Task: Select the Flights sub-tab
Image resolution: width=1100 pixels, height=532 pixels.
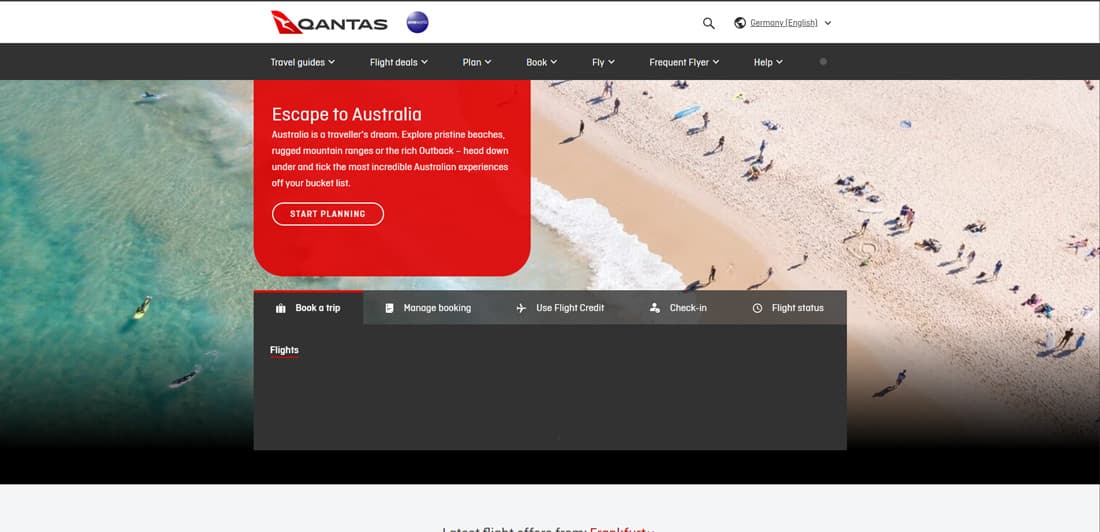Action: (x=284, y=350)
